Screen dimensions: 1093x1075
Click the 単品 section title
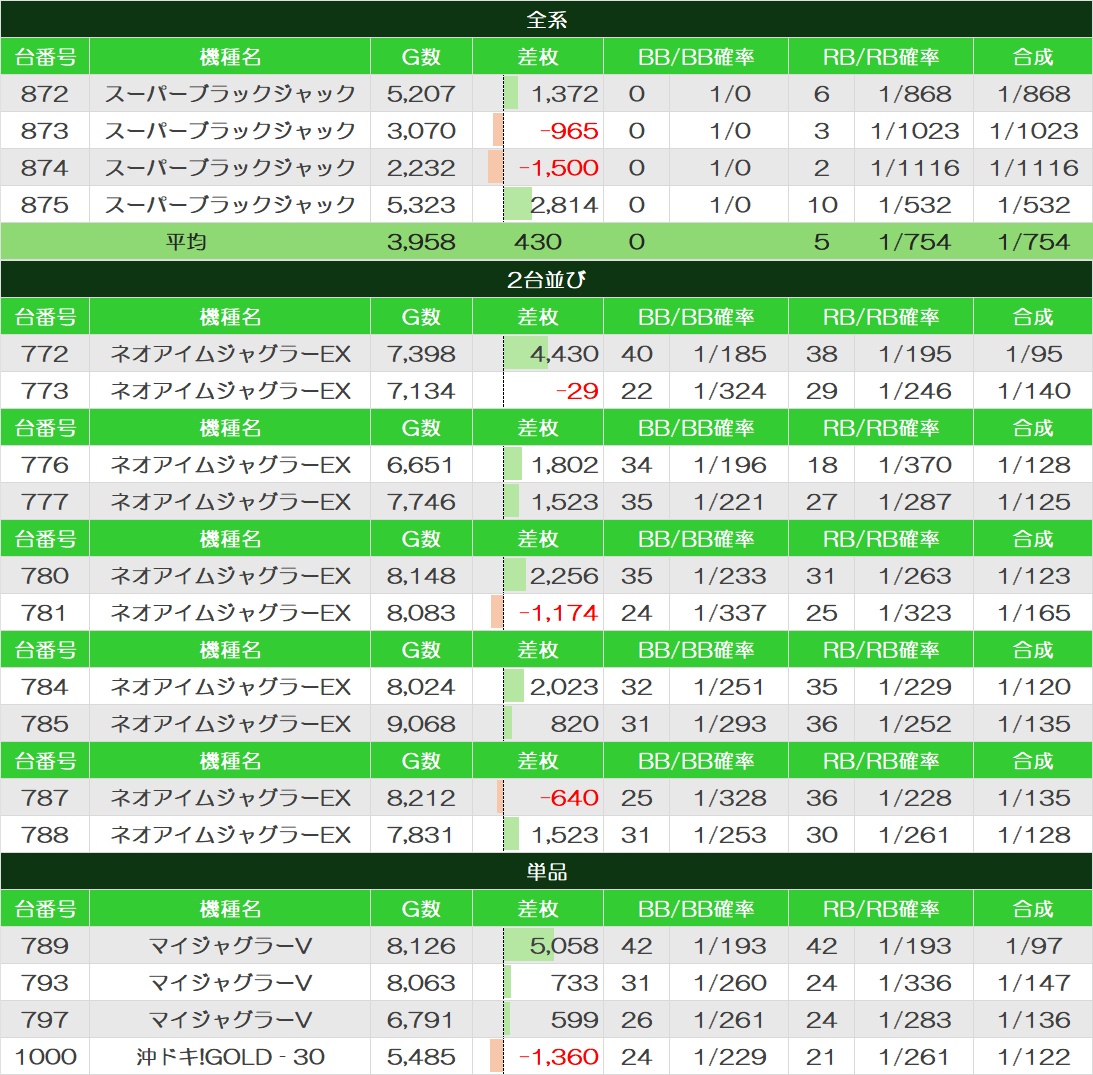point(546,871)
